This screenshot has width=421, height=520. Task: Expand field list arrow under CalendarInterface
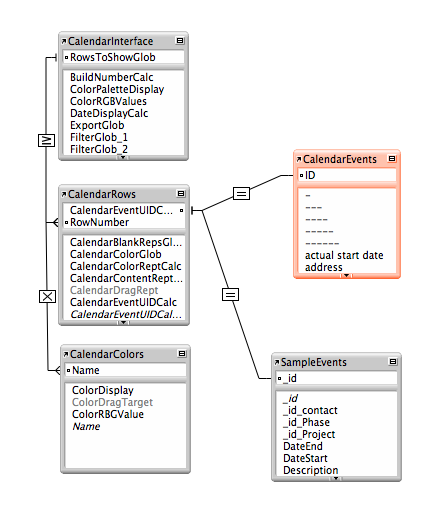click(x=123, y=157)
